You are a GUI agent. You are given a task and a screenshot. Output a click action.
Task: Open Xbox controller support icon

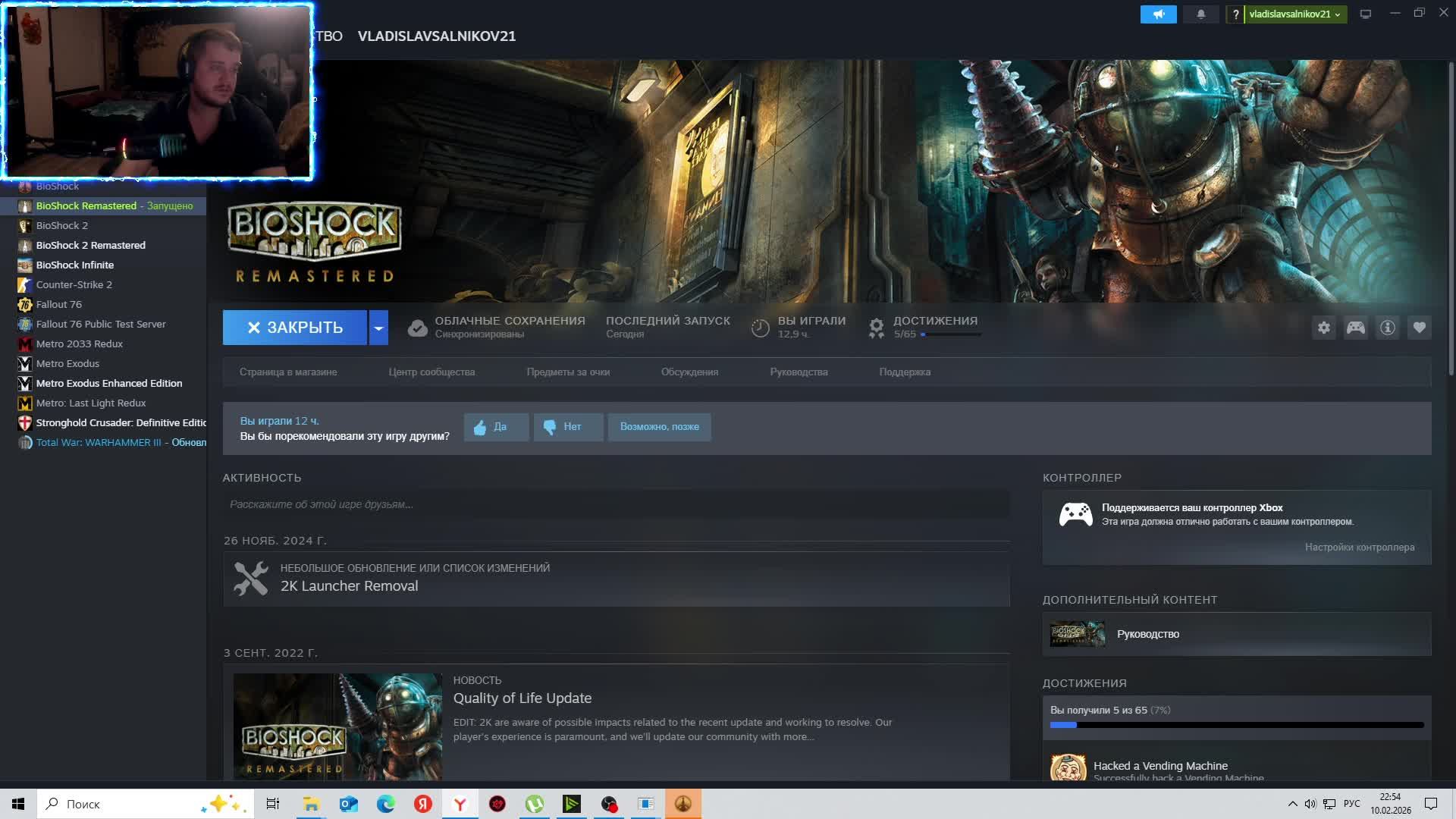(1075, 514)
